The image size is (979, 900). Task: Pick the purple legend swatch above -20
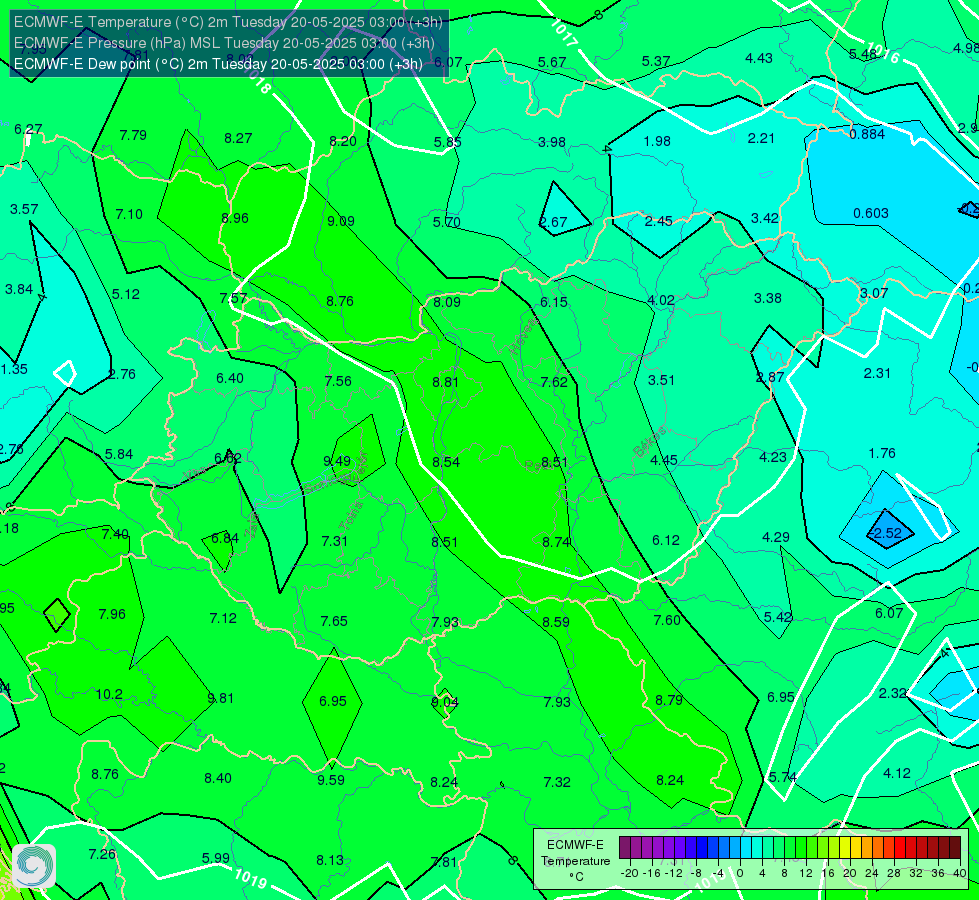[x=625, y=848]
